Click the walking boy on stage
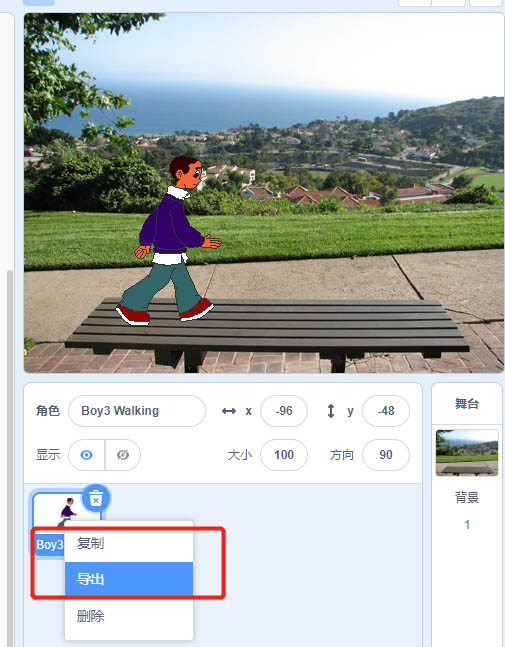The image size is (505, 647). [x=172, y=240]
